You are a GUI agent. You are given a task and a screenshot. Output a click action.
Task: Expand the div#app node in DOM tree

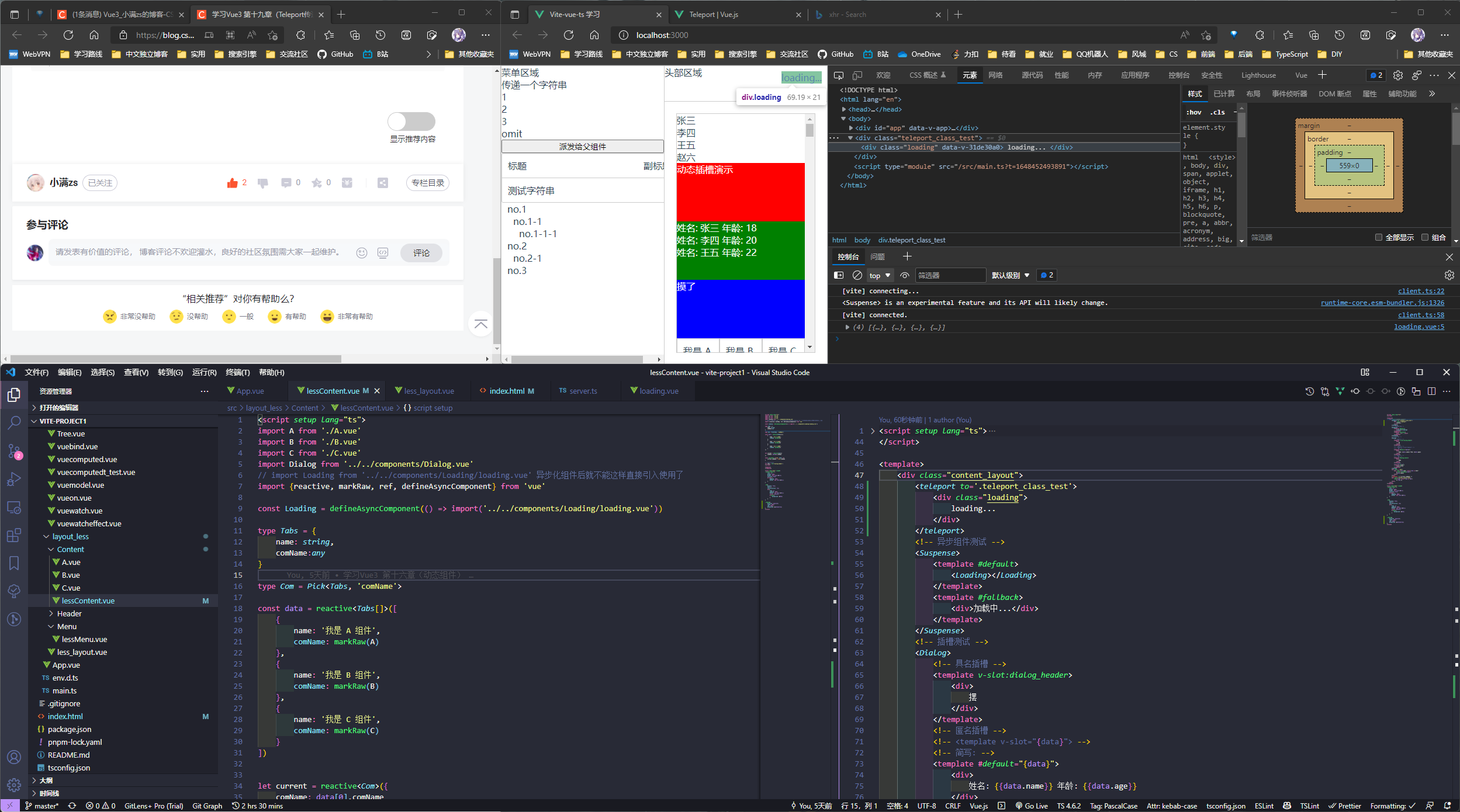851,128
